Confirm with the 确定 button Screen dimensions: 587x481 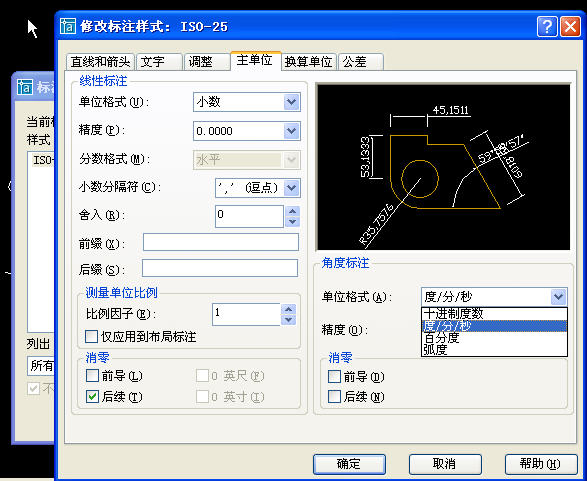[349, 464]
